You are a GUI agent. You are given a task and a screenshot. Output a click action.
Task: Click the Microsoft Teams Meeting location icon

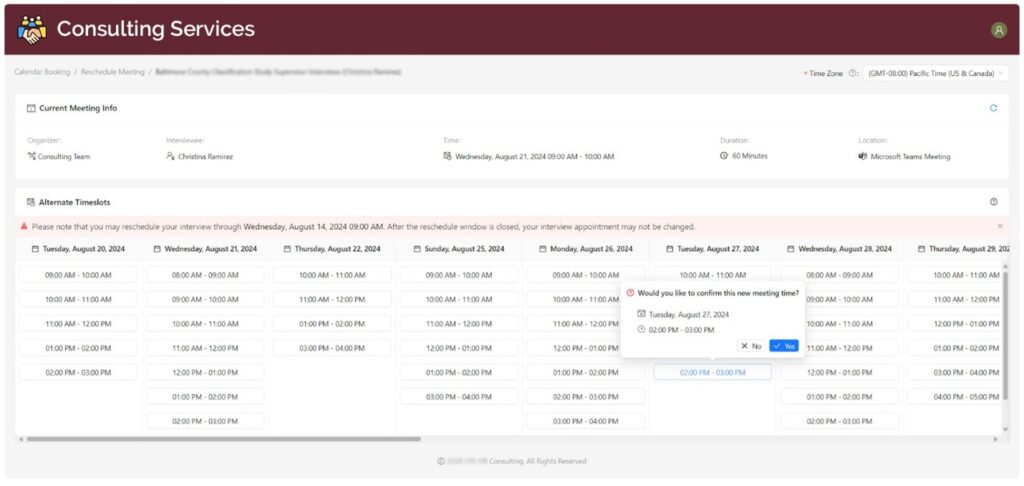(862, 156)
